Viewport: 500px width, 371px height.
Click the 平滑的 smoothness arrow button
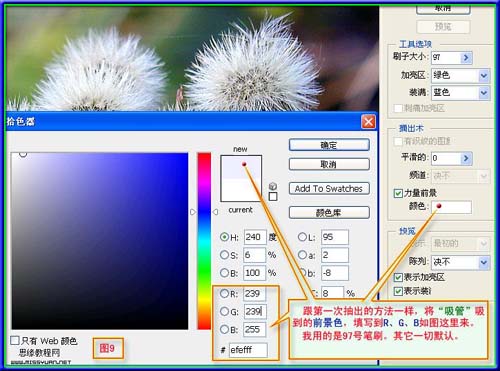click(x=466, y=158)
